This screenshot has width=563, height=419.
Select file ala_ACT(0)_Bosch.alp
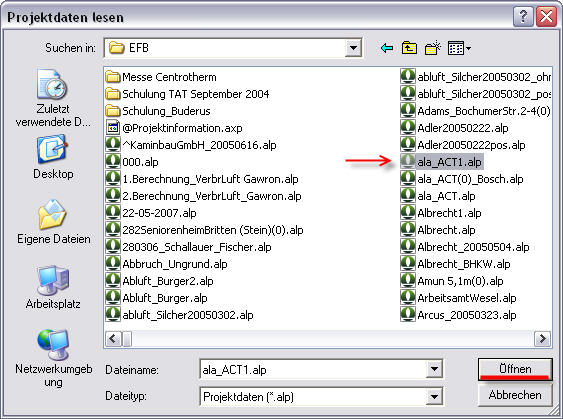462,179
